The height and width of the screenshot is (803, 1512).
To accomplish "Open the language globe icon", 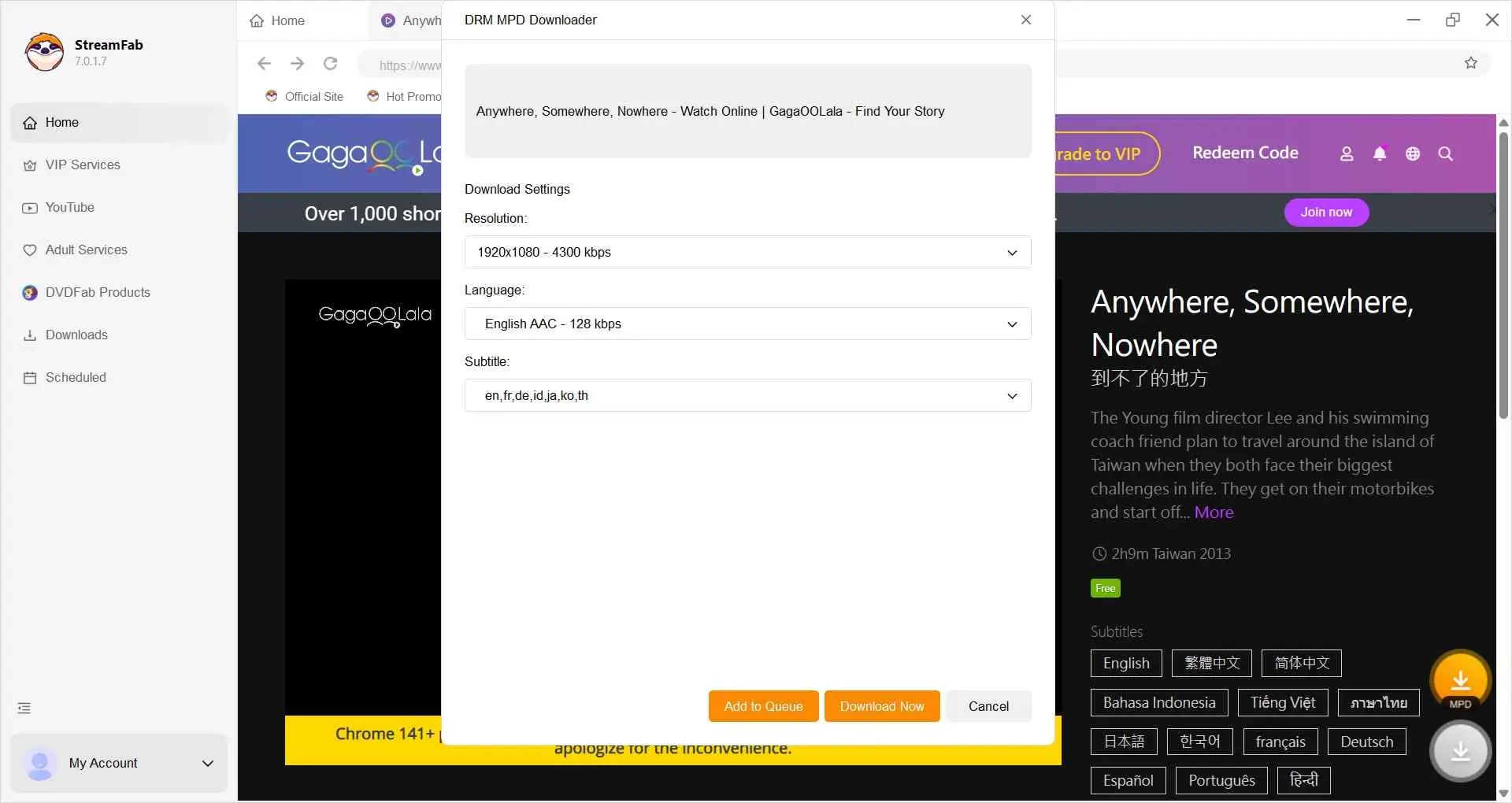I will tap(1413, 154).
